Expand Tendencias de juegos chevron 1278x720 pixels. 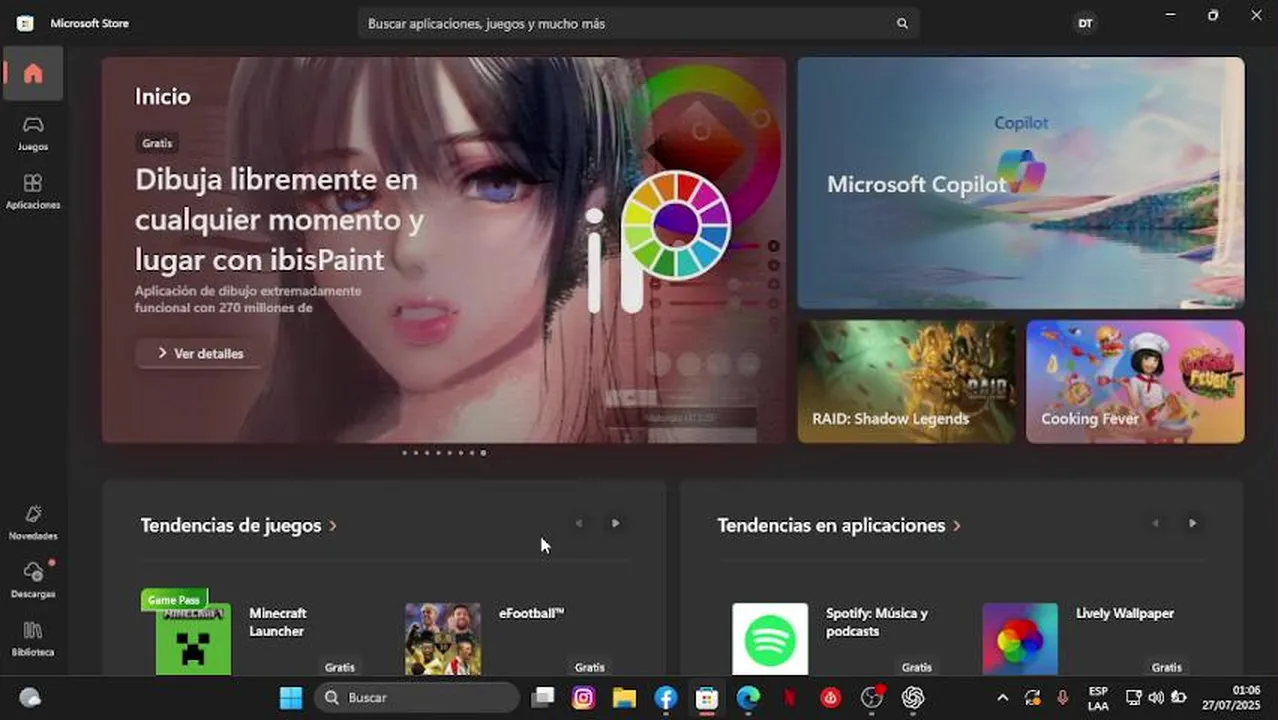[x=333, y=526]
